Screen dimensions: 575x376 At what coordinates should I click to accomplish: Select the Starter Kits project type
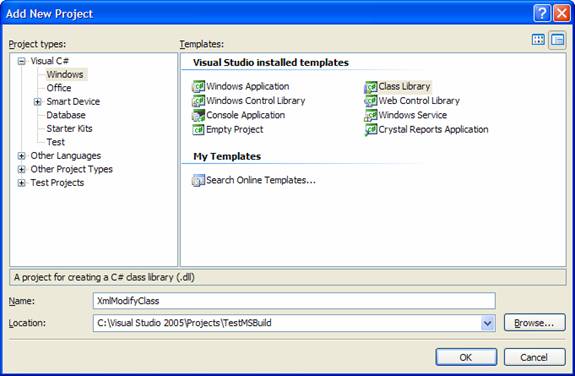[x=69, y=129]
